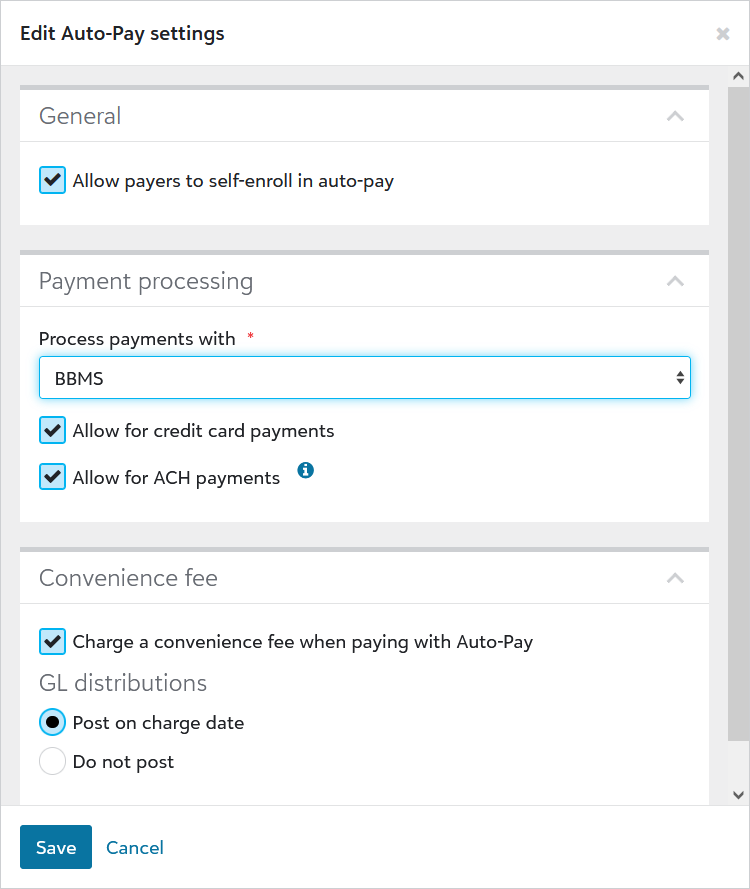Click the Payment processing header title

(146, 281)
